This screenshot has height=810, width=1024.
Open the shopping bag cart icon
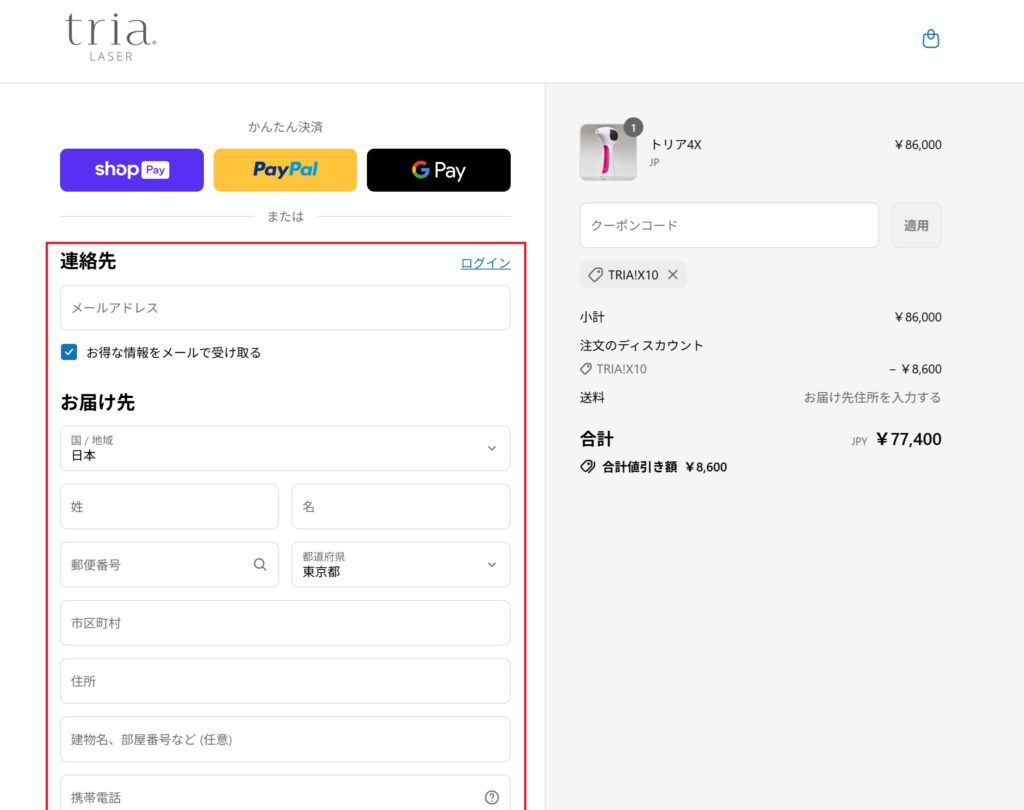click(x=931, y=39)
